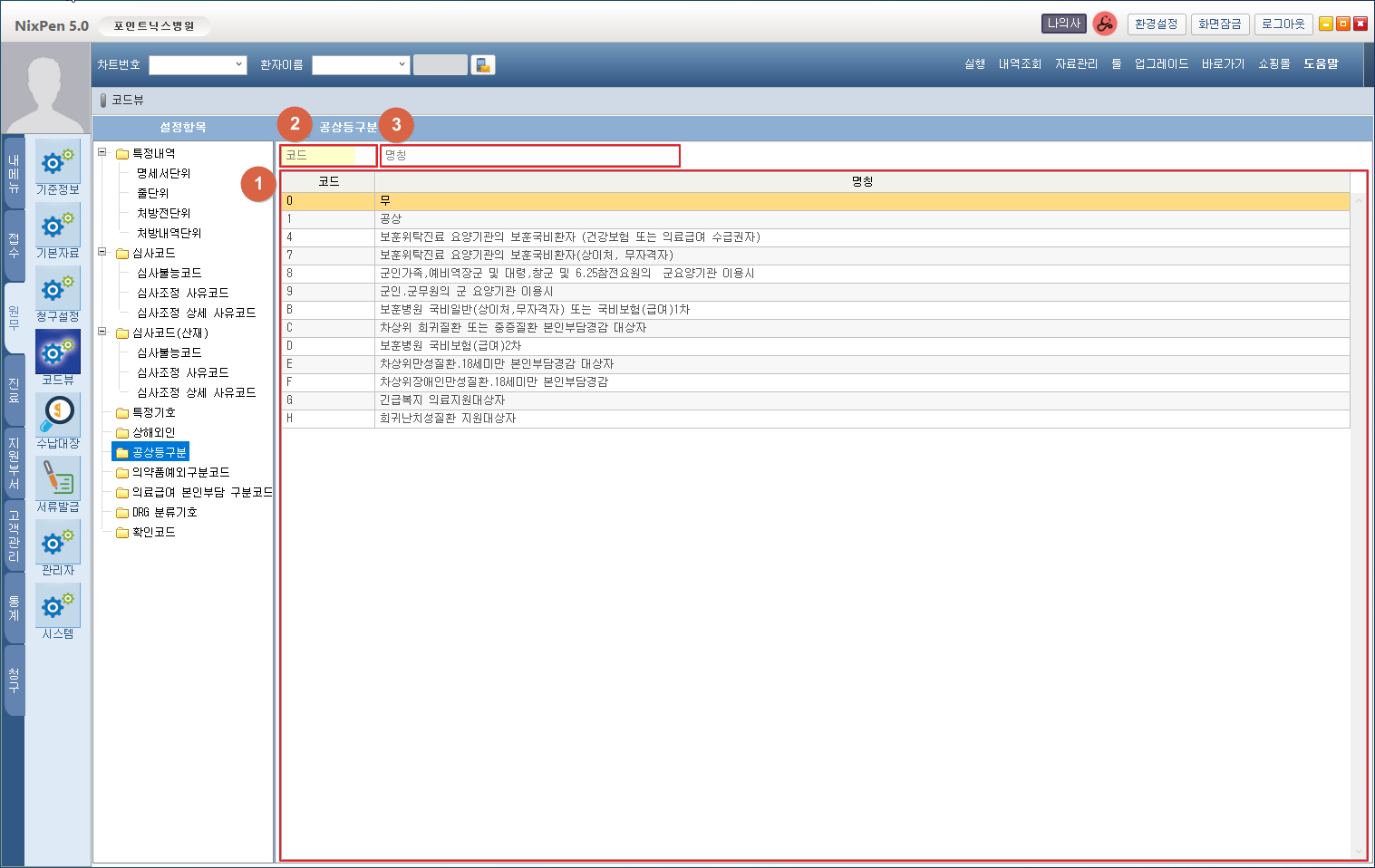This screenshot has height=868, width=1375.
Task: Collapse the 심사코드(산재) tree node
Action: 102,333
